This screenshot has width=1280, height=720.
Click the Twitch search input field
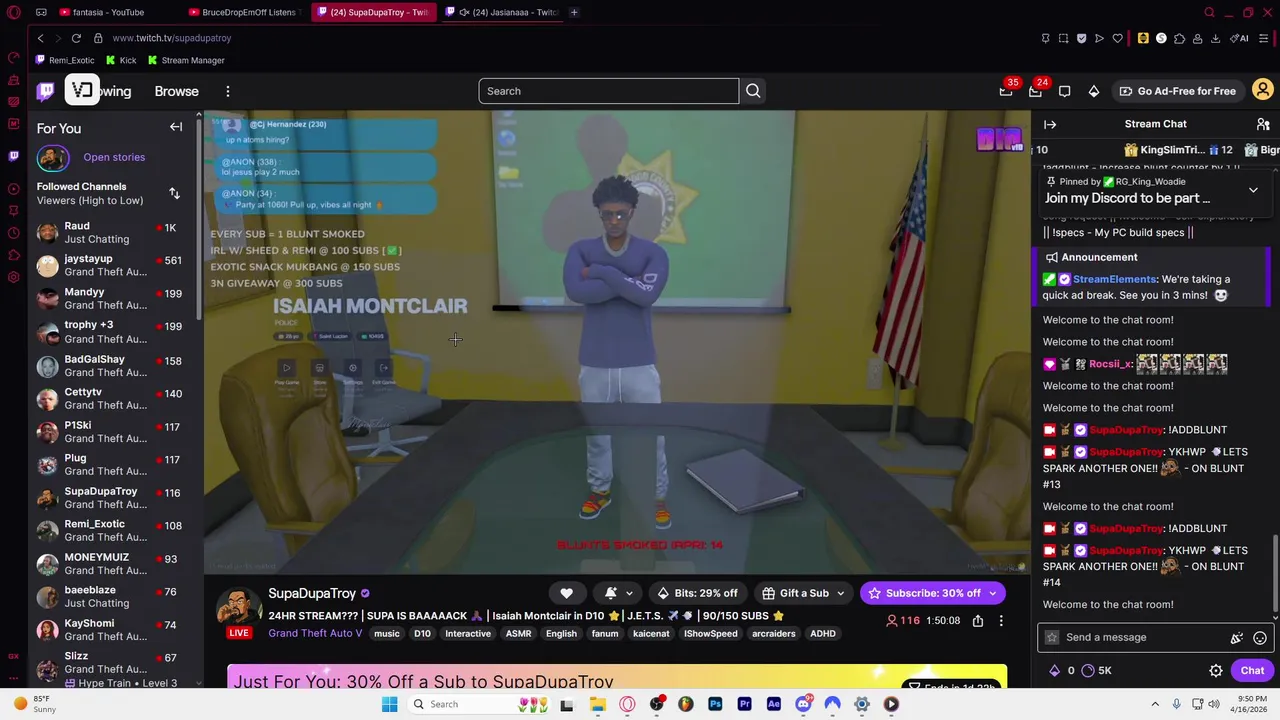click(x=608, y=91)
